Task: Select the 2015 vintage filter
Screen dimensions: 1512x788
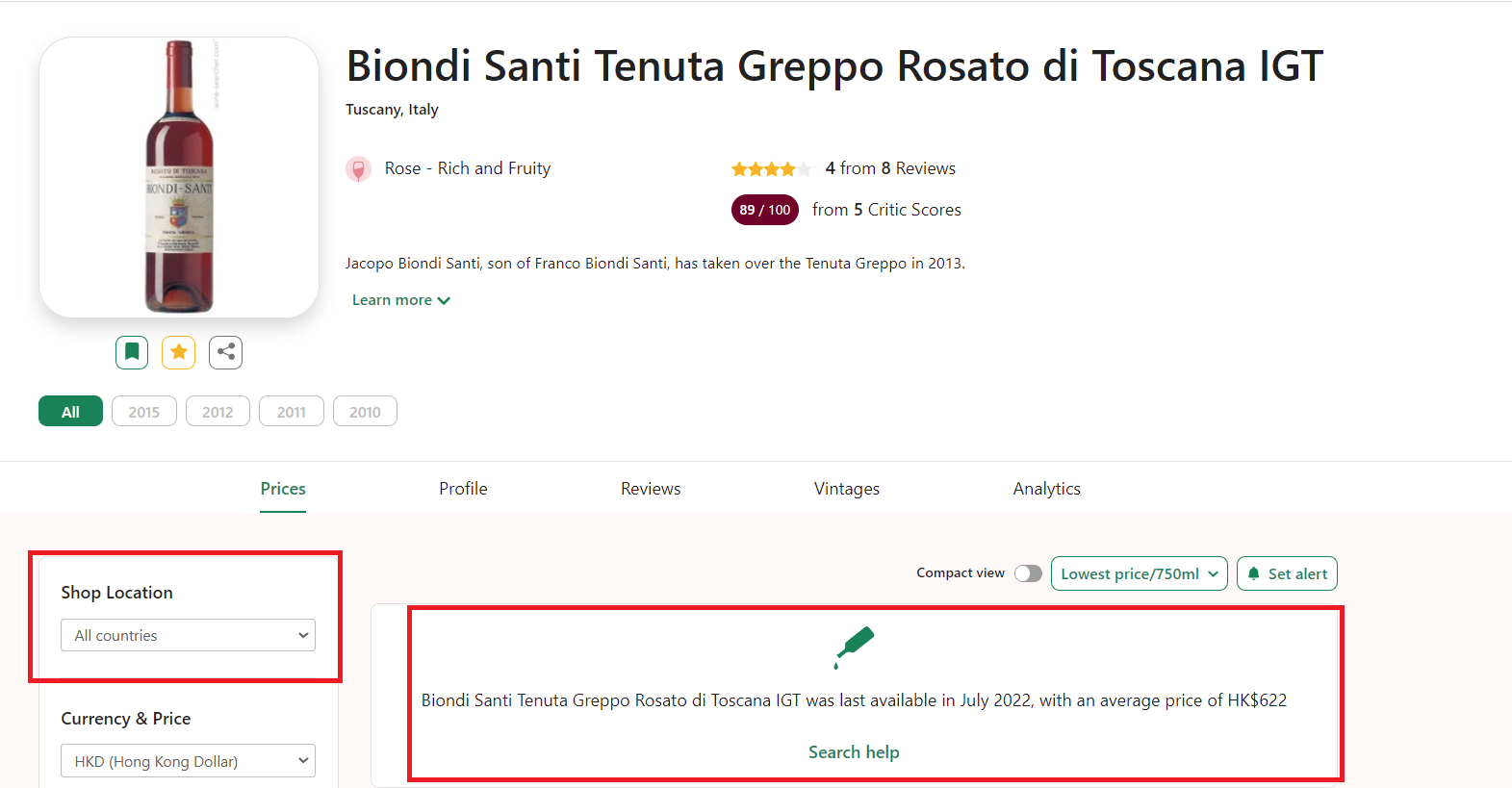Action: coord(144,412)
